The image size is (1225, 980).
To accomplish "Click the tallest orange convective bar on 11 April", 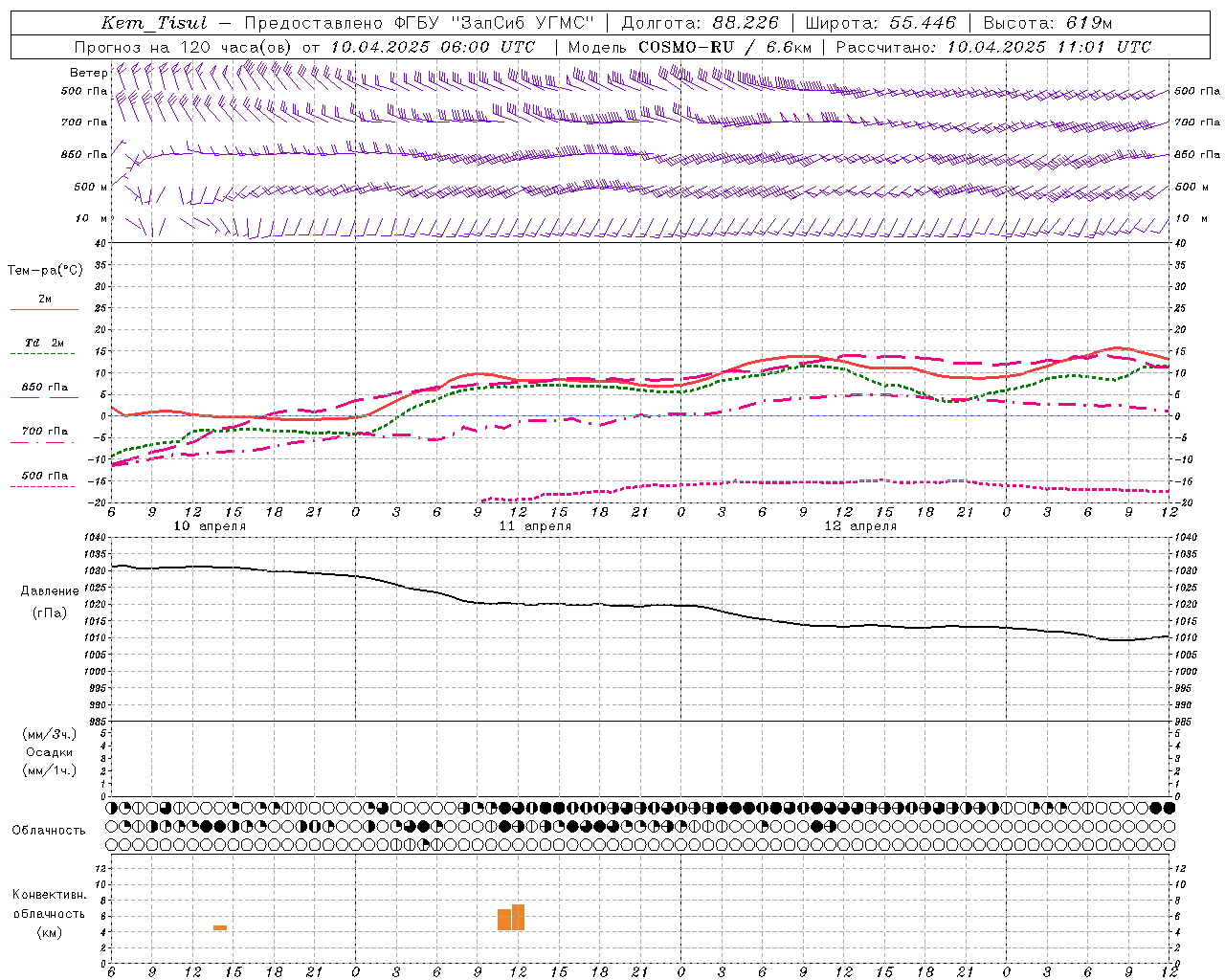I will [518, 917].
